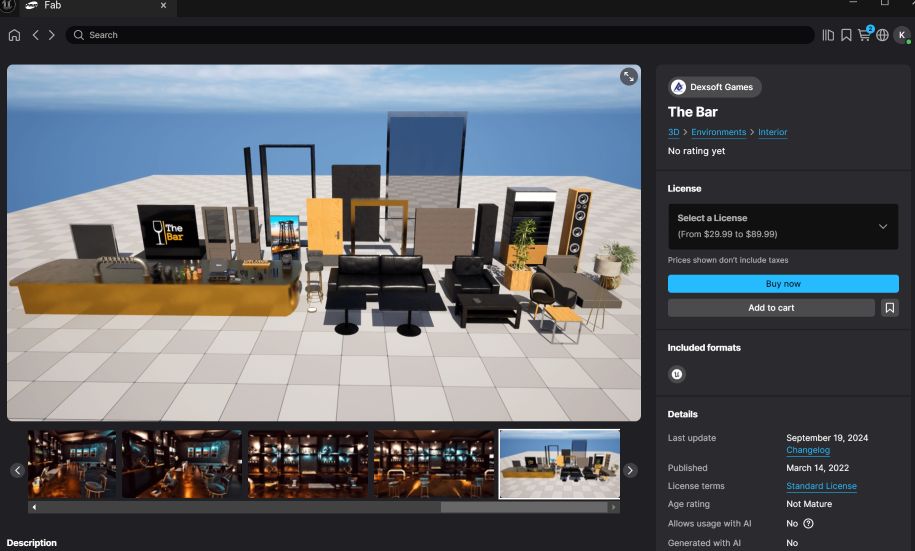
Task: Show AI usage help tooltip icon
Action: 808,524
